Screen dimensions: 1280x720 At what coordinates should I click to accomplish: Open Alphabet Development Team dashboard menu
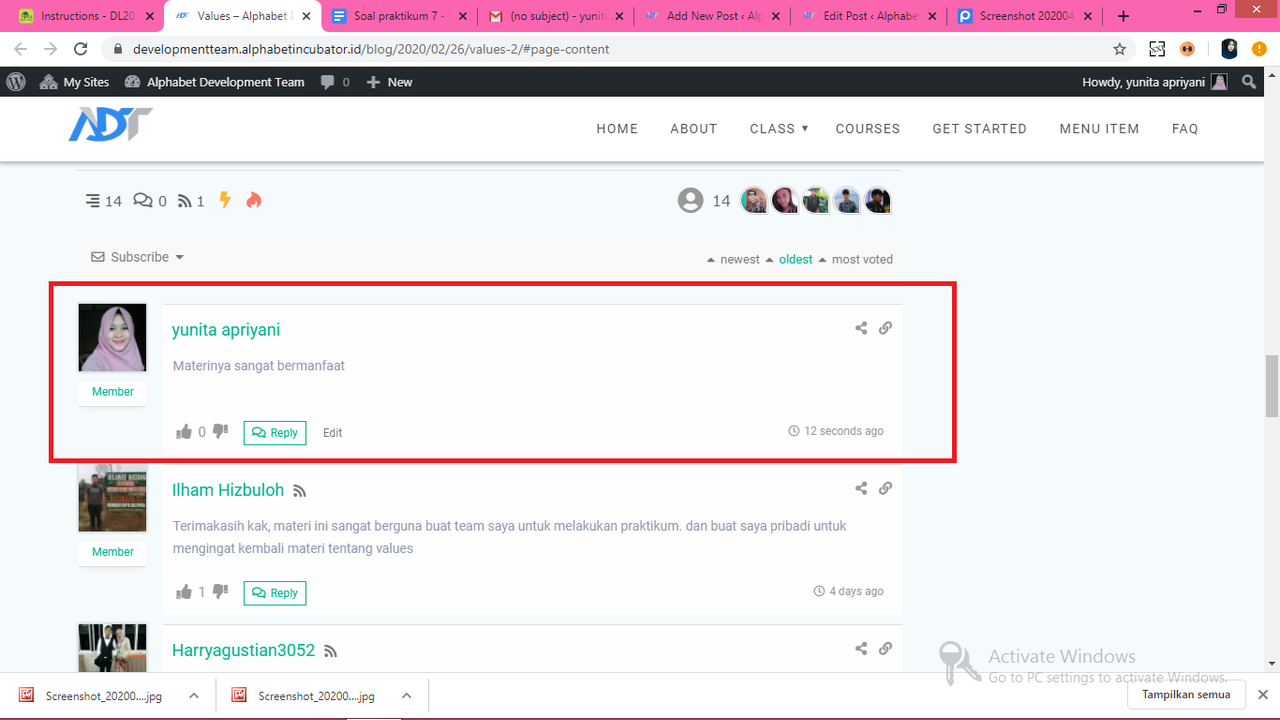(x=214, y=82)
